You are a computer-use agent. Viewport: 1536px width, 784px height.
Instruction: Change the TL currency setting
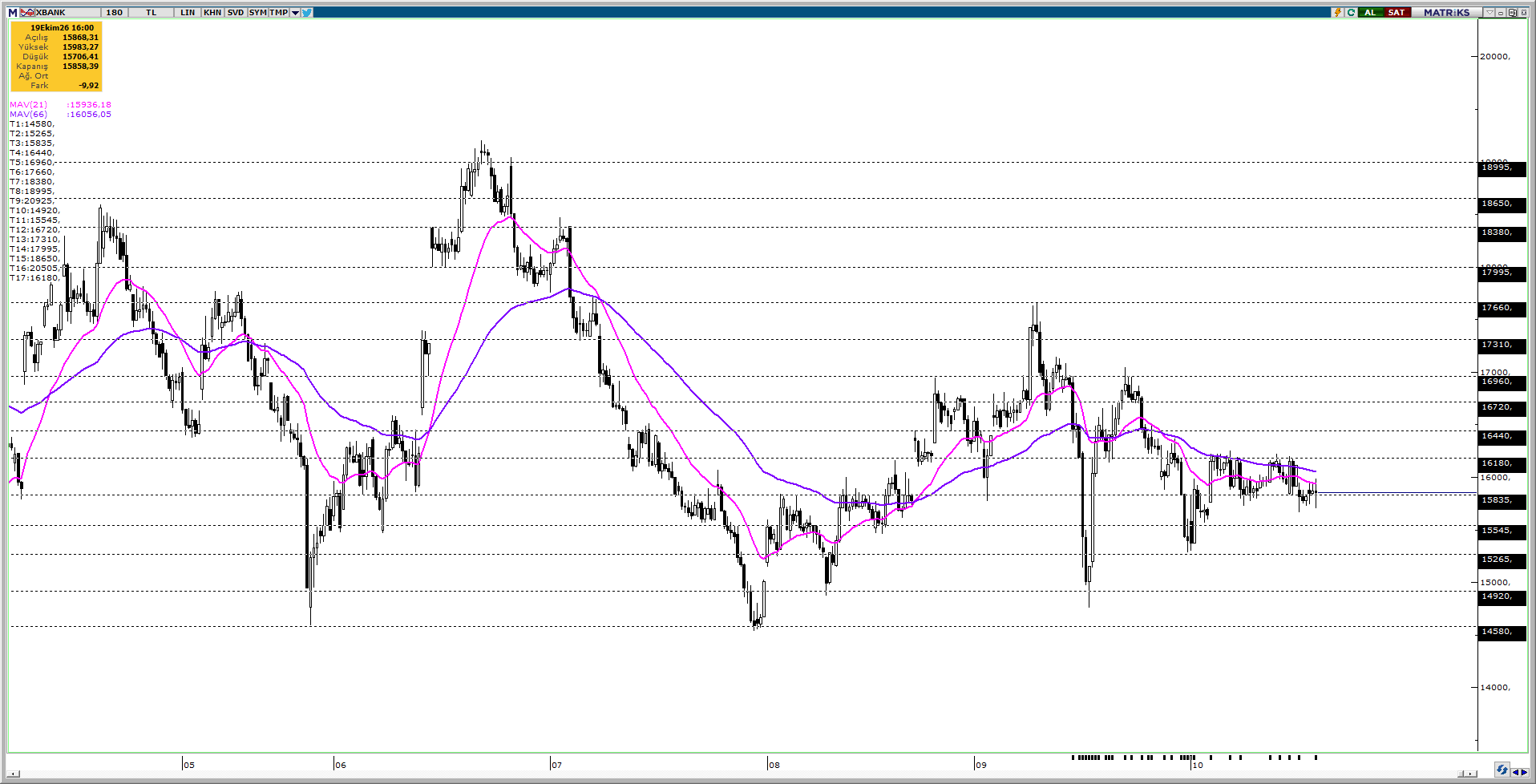(x=151, y=12)
